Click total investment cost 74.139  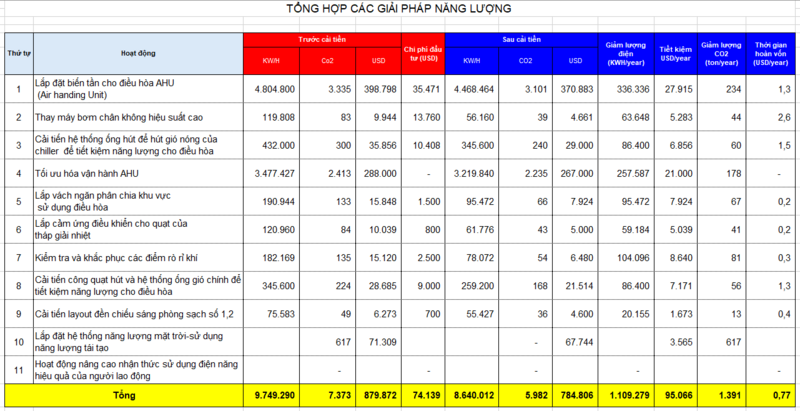pyautogui.click(x=423, y=395)
